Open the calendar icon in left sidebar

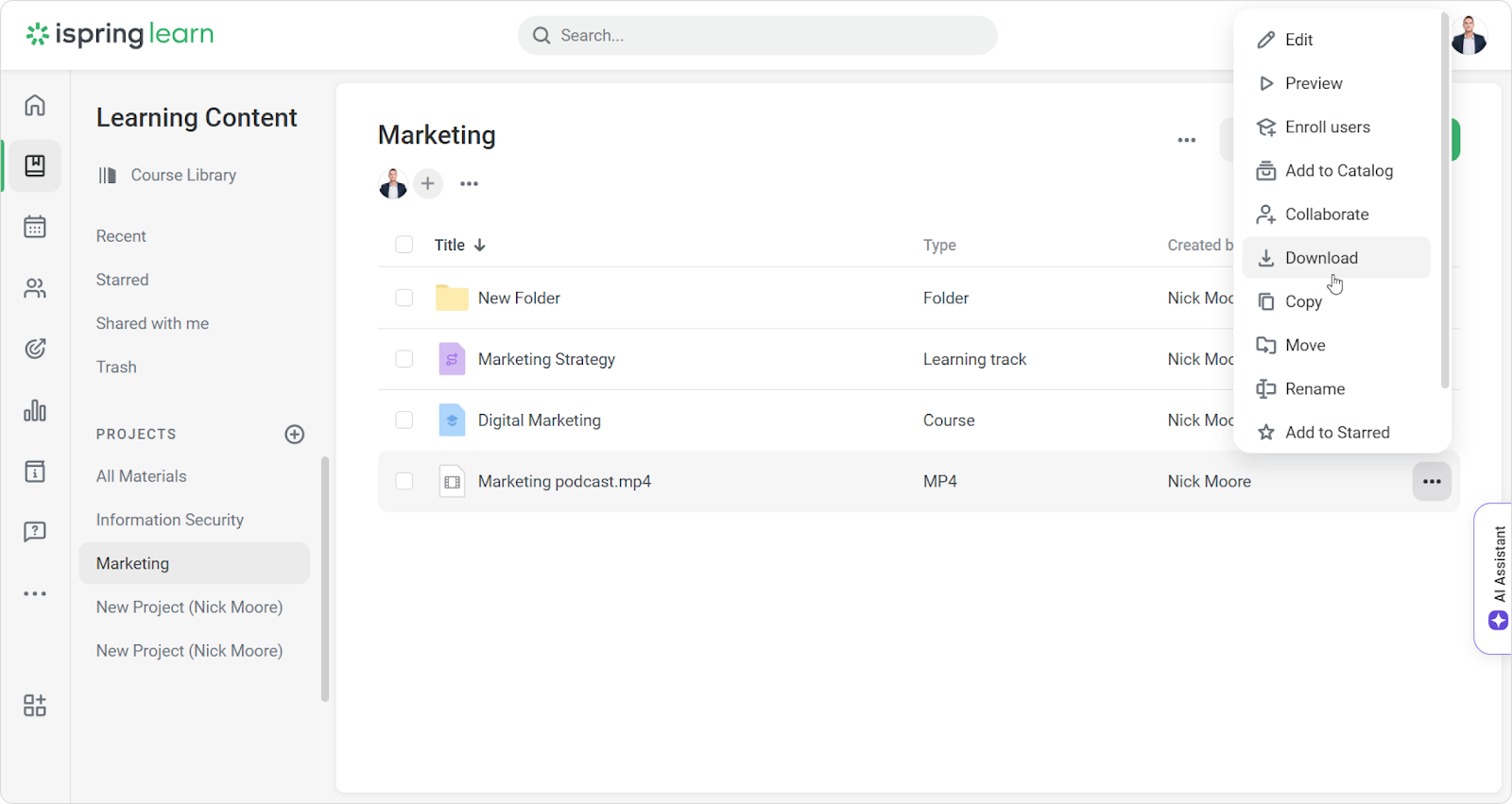tap(35, 227)
